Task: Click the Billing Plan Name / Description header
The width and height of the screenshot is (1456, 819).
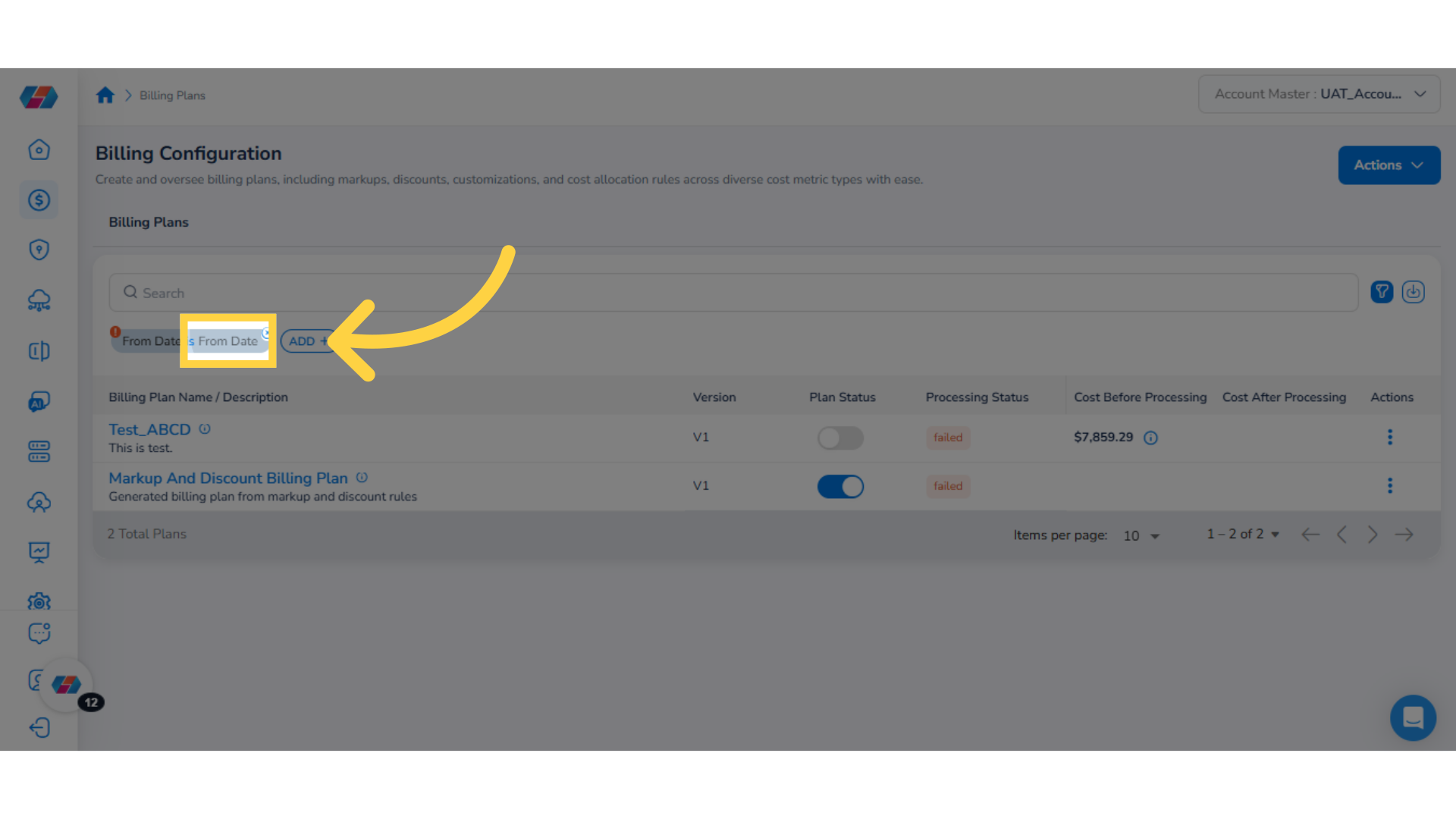Action: point(198,397)
